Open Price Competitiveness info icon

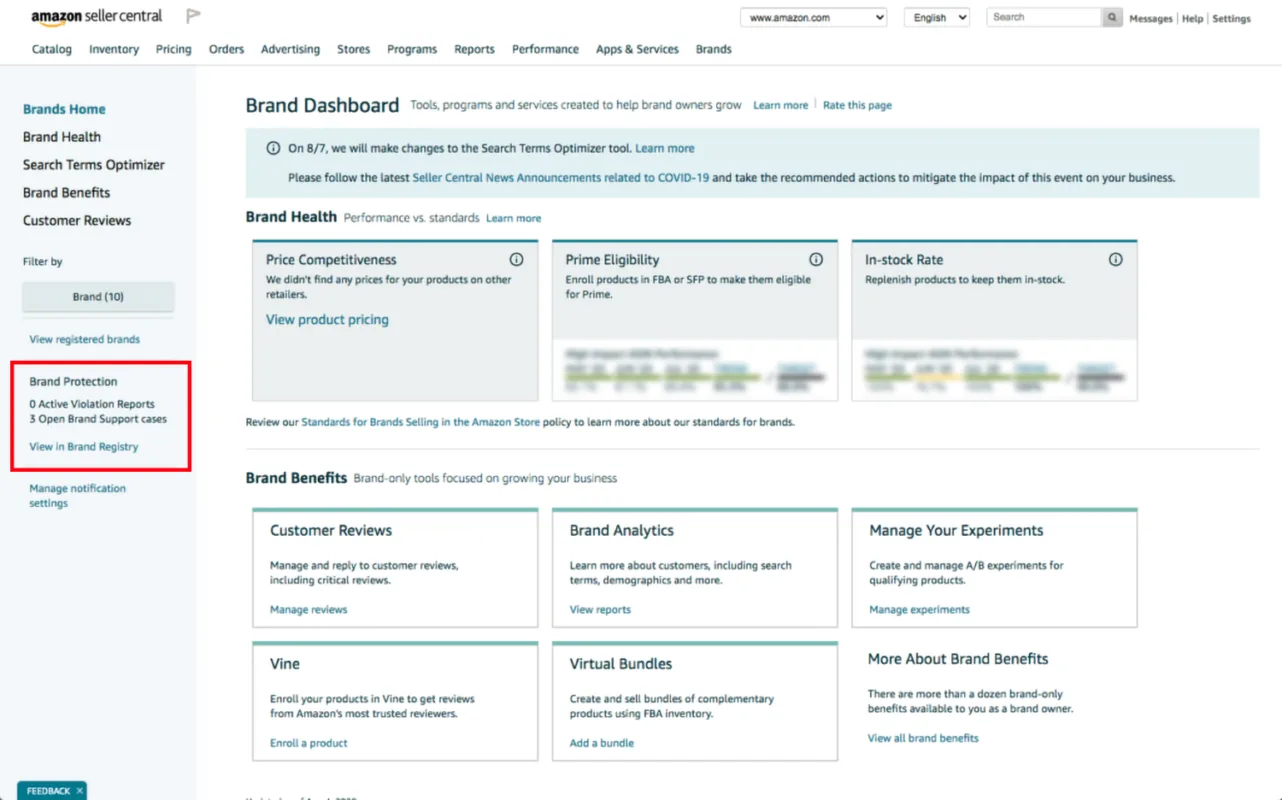(516, 259)
